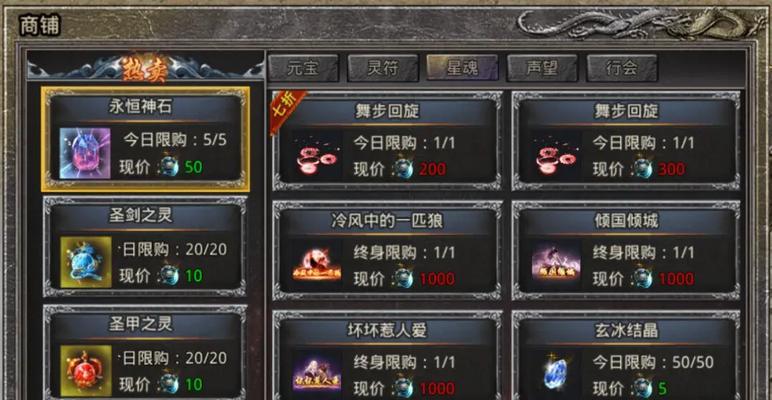
Task: Click the 圣甲之灵 red armor icon
Action: (86, 371)
